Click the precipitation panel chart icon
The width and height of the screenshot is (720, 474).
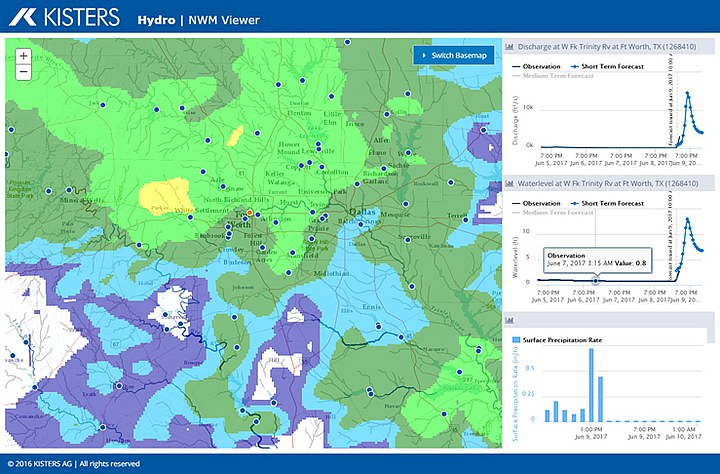509,321
